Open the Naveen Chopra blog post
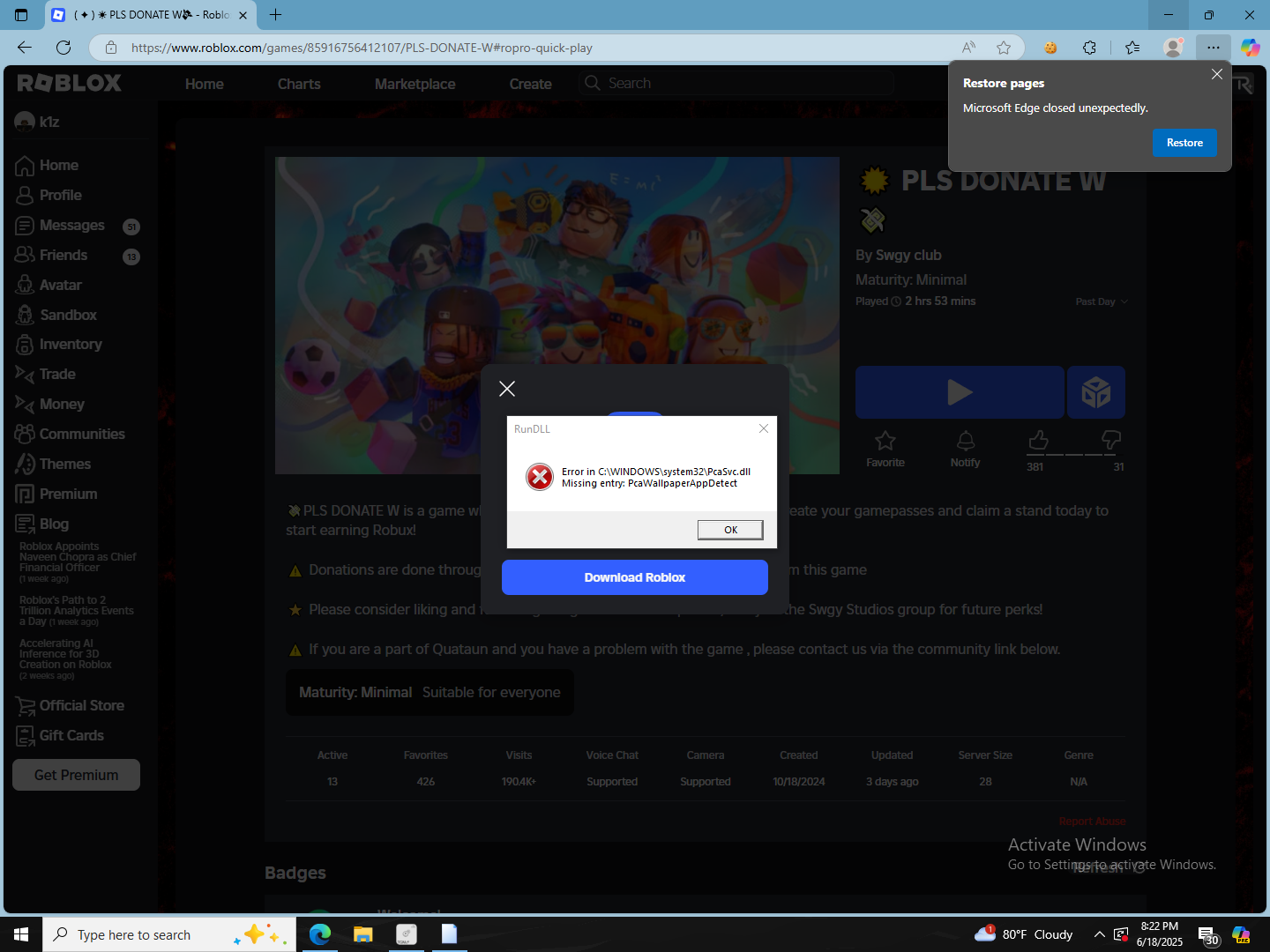The height and width of the screenshot is (952, 1270). [x=78, y=562]
